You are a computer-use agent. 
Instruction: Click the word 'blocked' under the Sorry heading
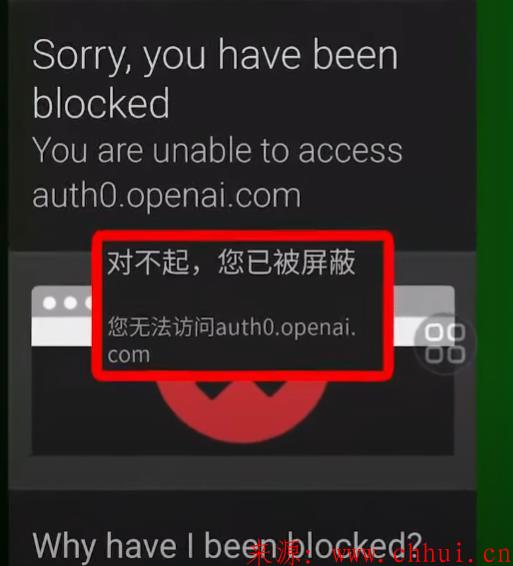pyautogui.click(x=101, y=103)
